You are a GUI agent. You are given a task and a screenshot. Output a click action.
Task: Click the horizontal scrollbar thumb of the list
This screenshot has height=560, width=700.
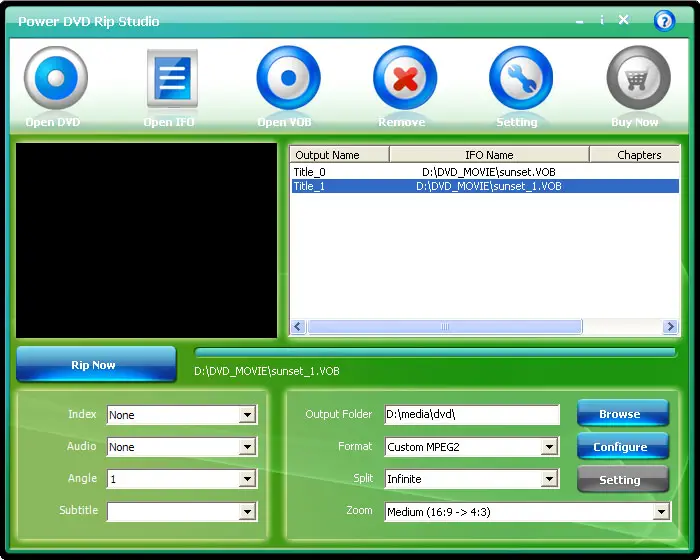coord(445,326)
